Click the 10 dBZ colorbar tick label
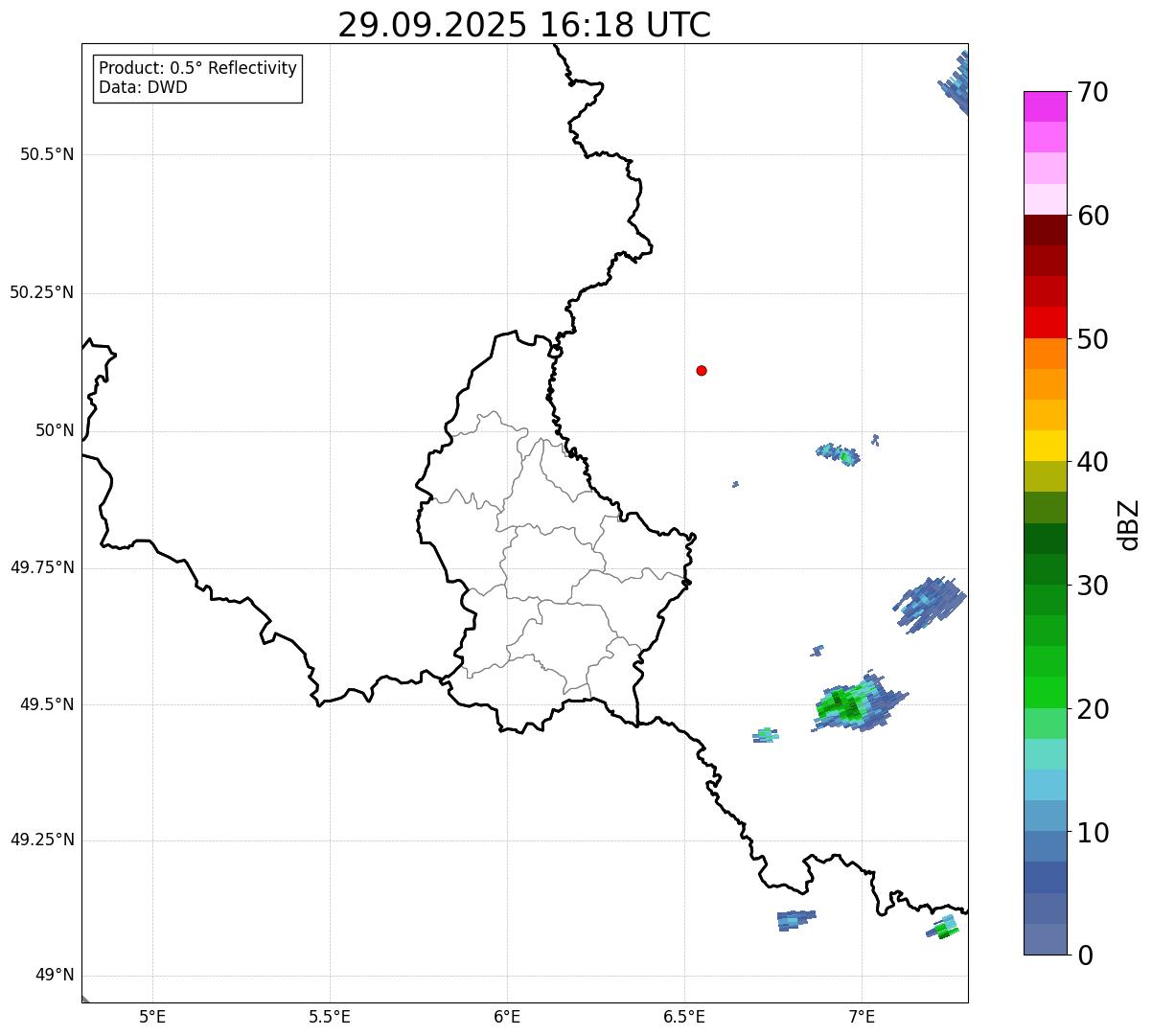The width and height of the screenshot is (1152, 1036). point(1093,833)
